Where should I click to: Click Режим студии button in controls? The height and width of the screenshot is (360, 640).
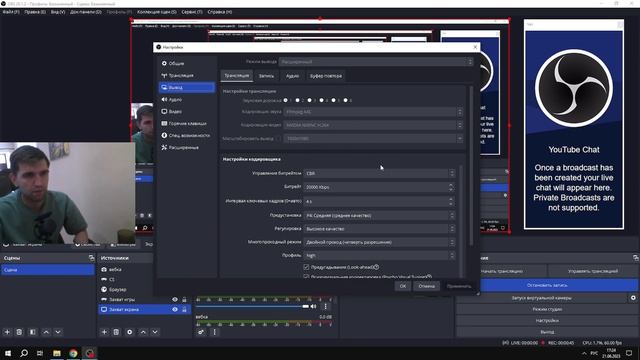(547, 309)
